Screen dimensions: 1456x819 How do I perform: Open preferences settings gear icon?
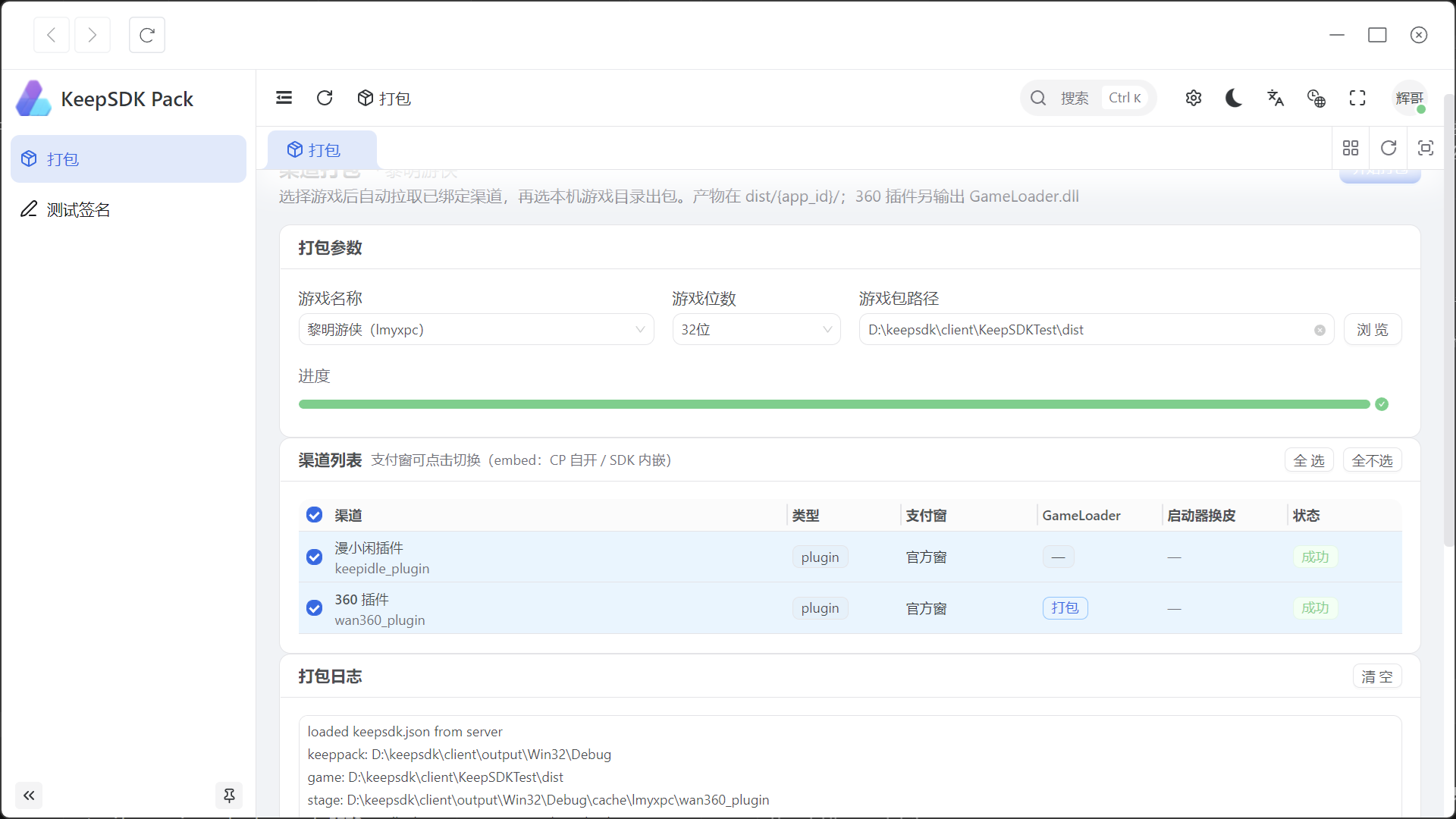click(1194, 98)
